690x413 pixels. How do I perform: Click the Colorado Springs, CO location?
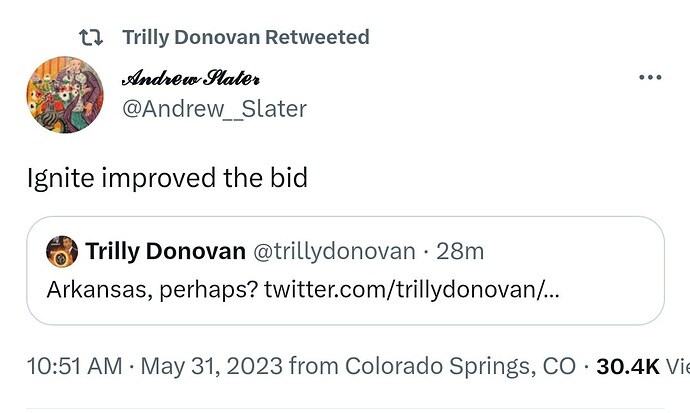pos(460,367)
